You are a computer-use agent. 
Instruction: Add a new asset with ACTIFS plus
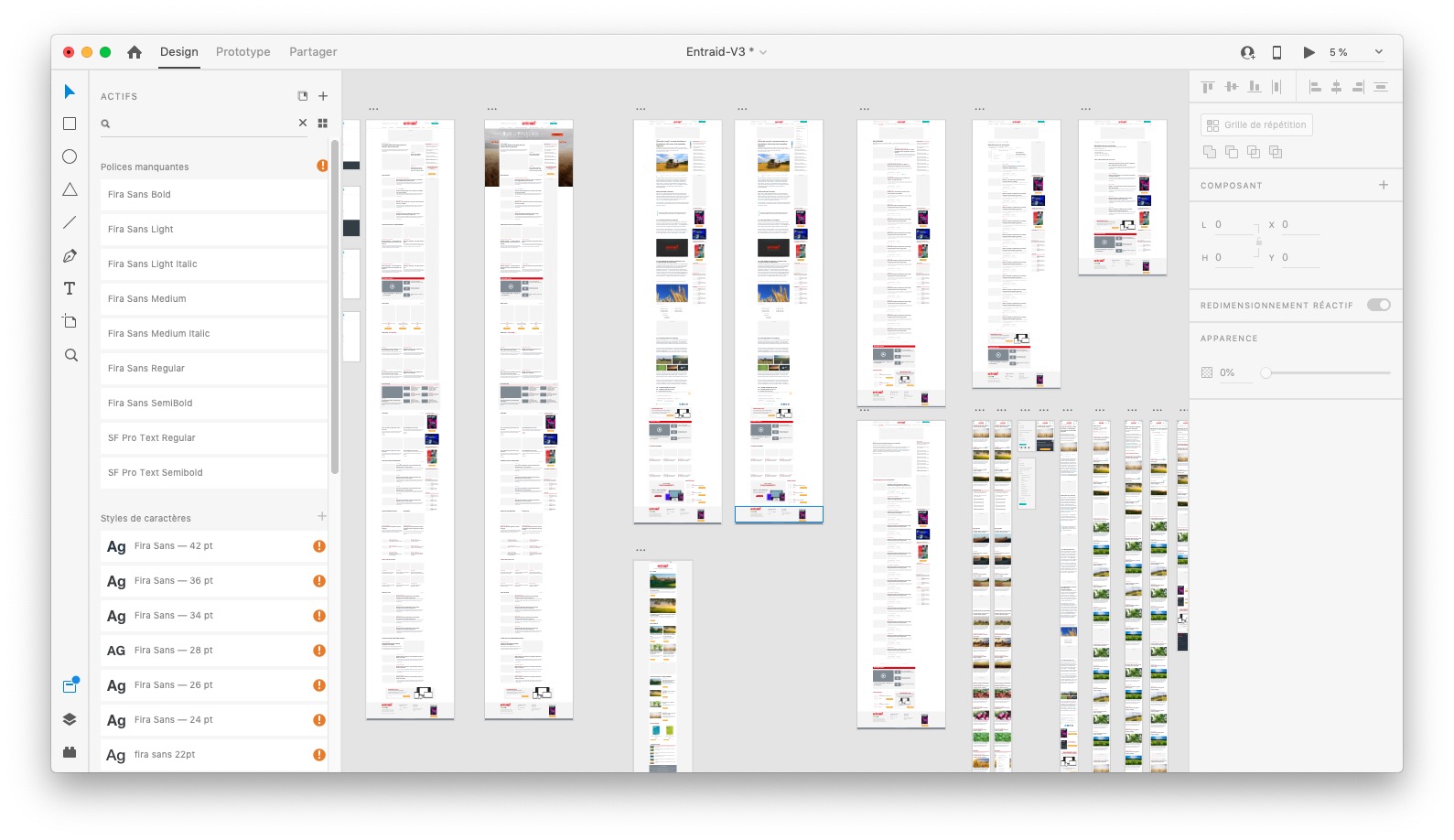click(x=323, y=96)
